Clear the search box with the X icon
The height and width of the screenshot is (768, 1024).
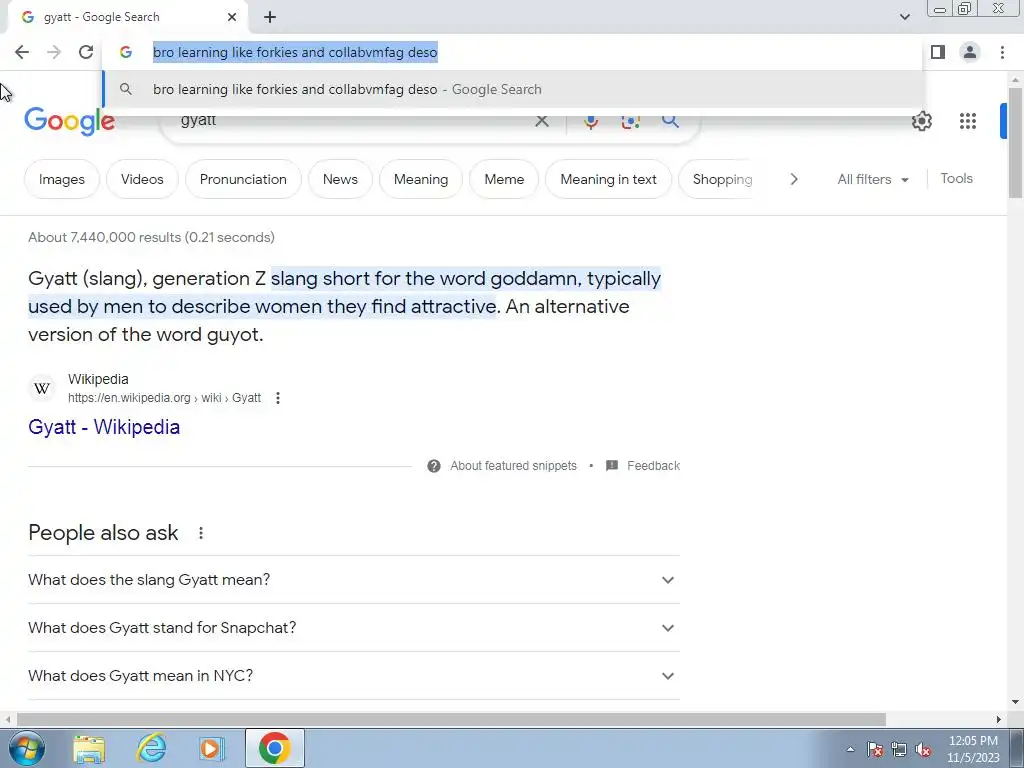point(541,121)
